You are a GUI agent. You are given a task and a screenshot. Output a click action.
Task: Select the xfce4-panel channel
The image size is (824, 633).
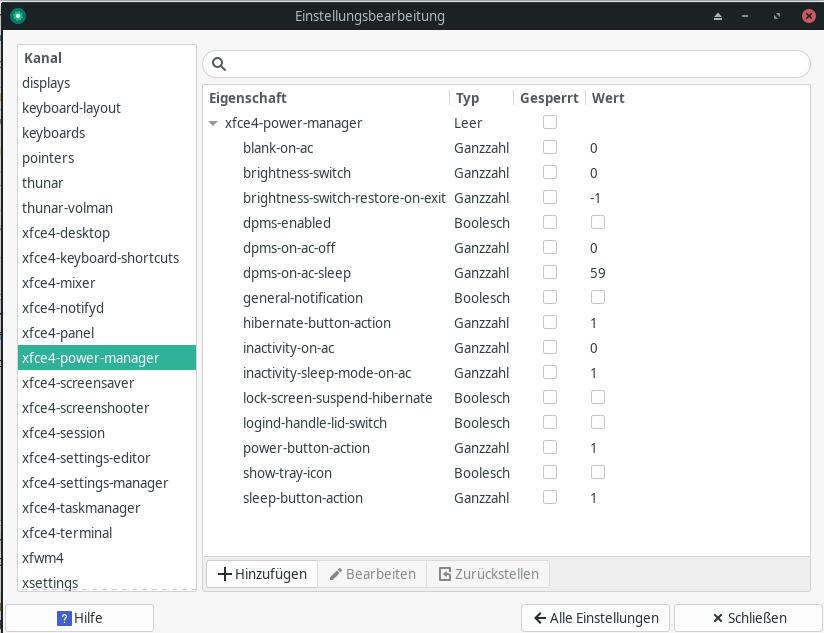click(58, 333)
